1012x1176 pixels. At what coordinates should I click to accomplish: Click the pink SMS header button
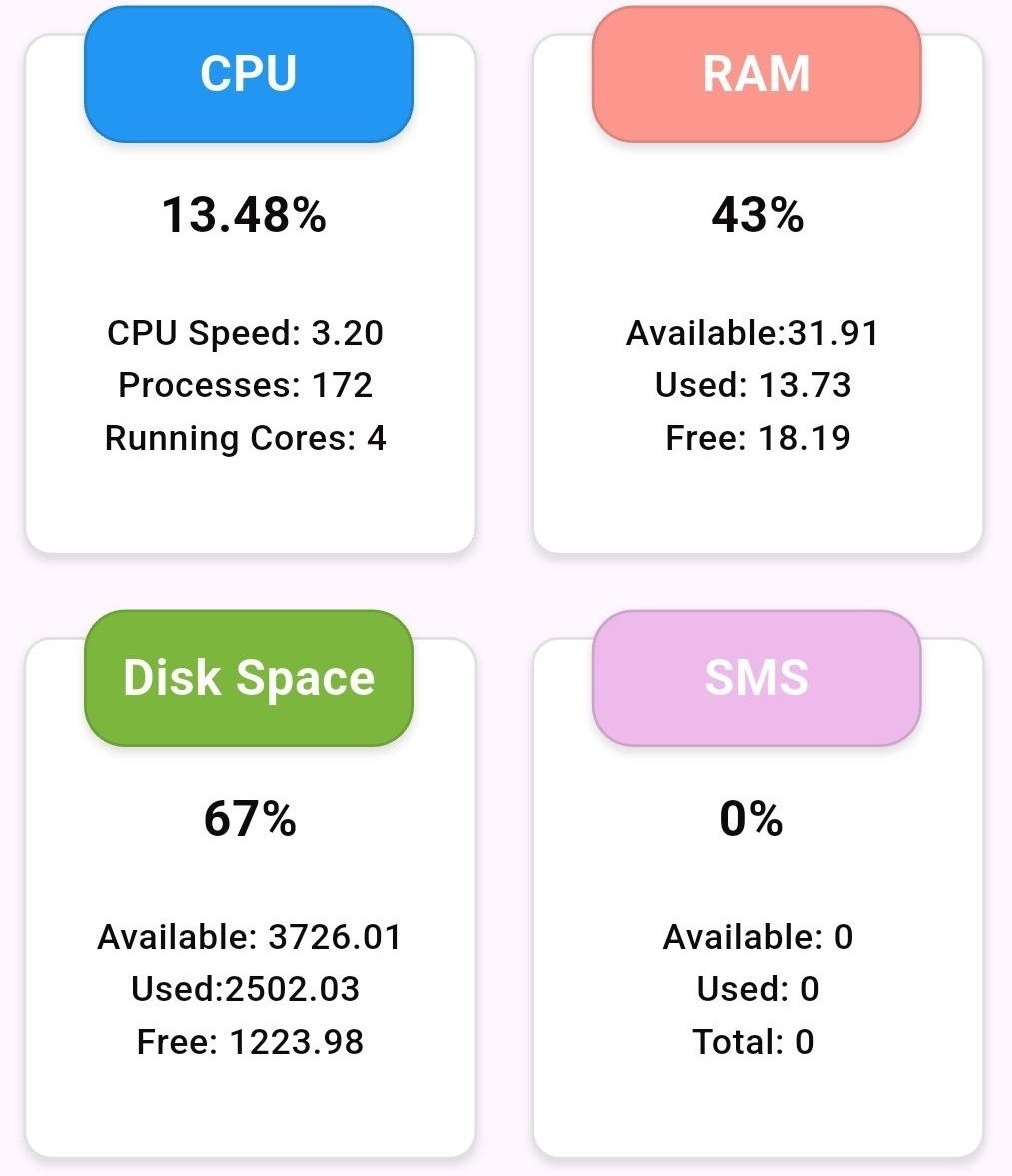coord(756,678)
